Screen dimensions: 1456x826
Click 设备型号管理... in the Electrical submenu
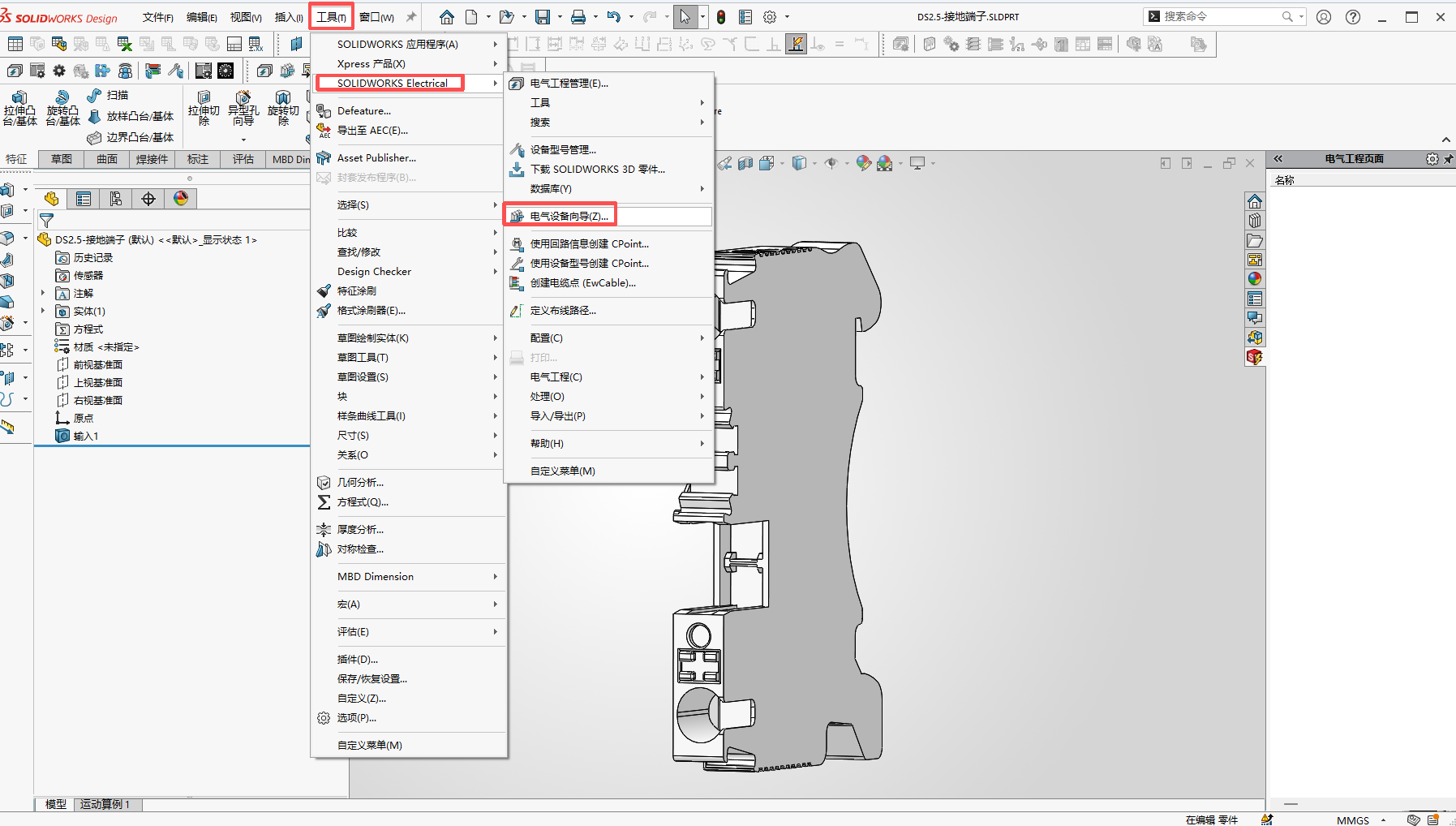563,150
